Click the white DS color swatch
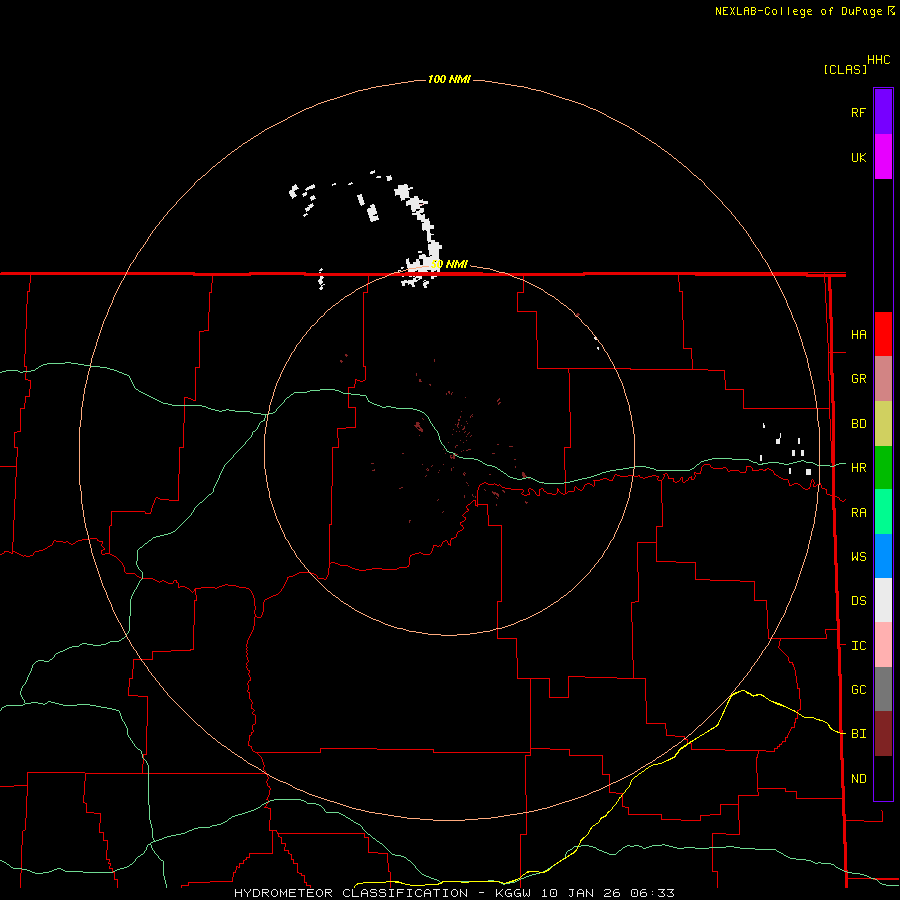The height and width of the screenshot is (900, 900). (x=883, y=600)
